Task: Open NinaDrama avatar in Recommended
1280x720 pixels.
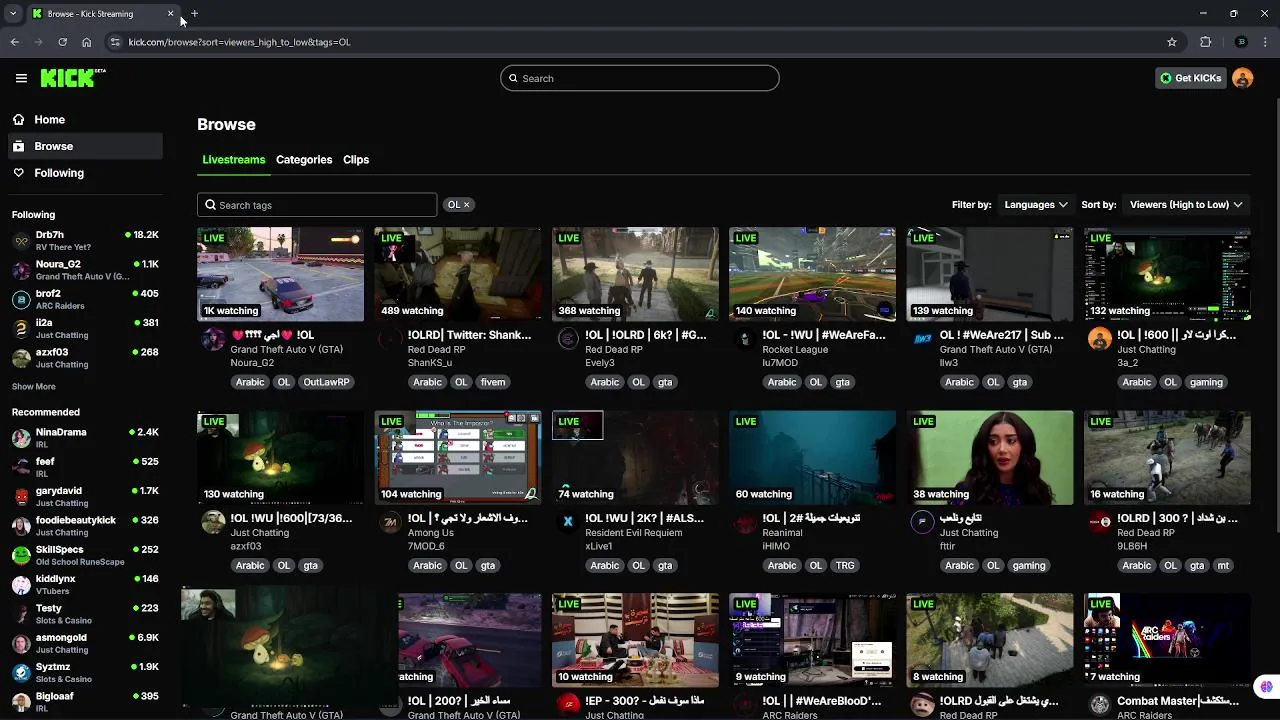Action: (21, 438)
